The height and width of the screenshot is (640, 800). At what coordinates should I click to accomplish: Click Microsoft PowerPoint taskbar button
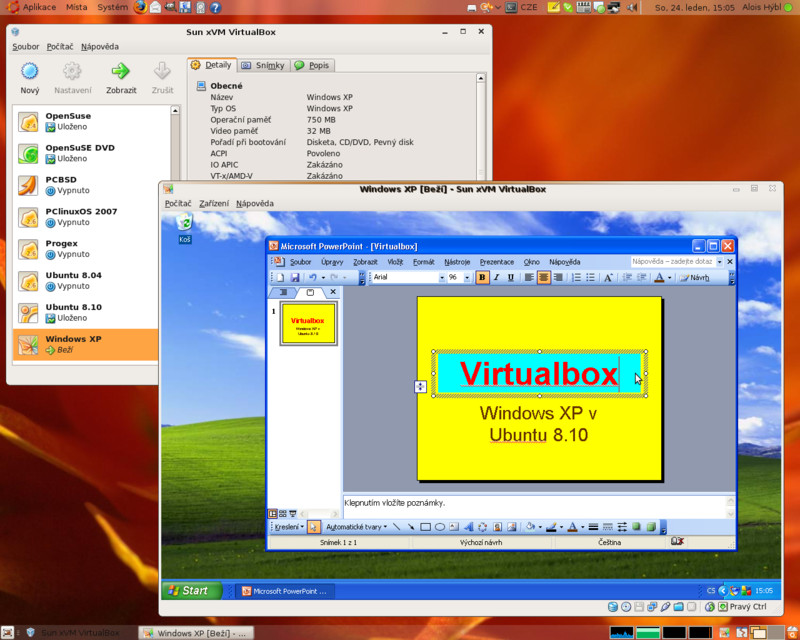point(285,591)
